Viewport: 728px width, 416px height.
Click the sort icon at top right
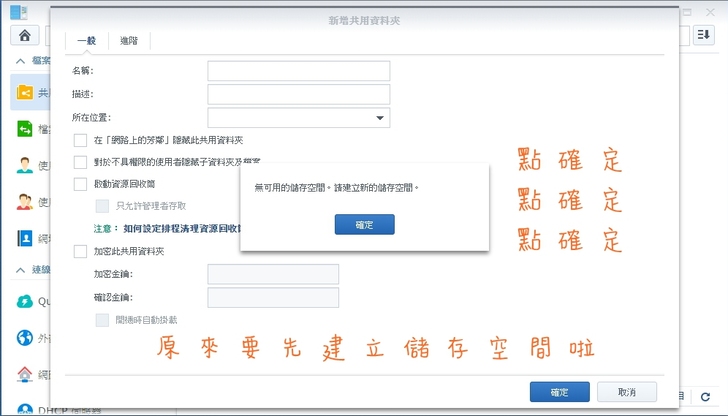[704, 35]
